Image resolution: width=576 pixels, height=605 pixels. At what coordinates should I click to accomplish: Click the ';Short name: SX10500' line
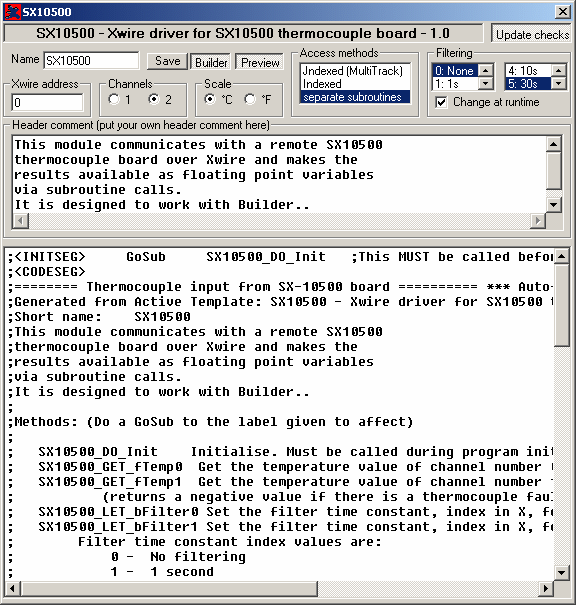pyautogui.click(x=99, y=316)
